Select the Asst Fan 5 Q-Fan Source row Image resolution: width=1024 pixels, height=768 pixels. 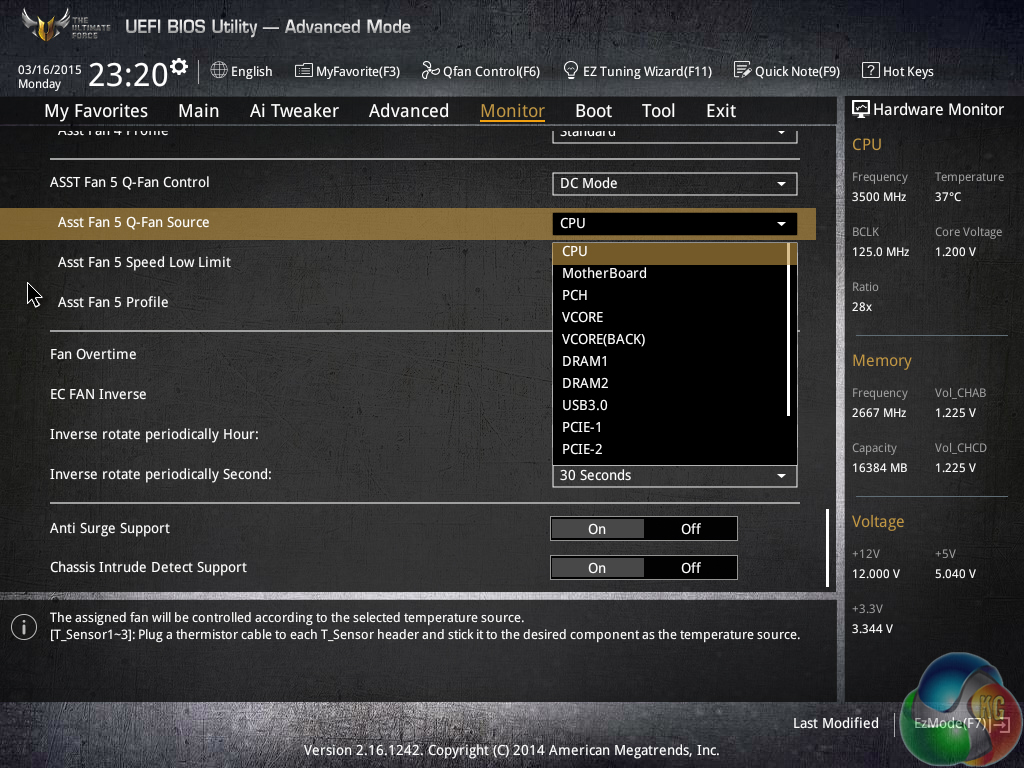click(x=408, y=223)
